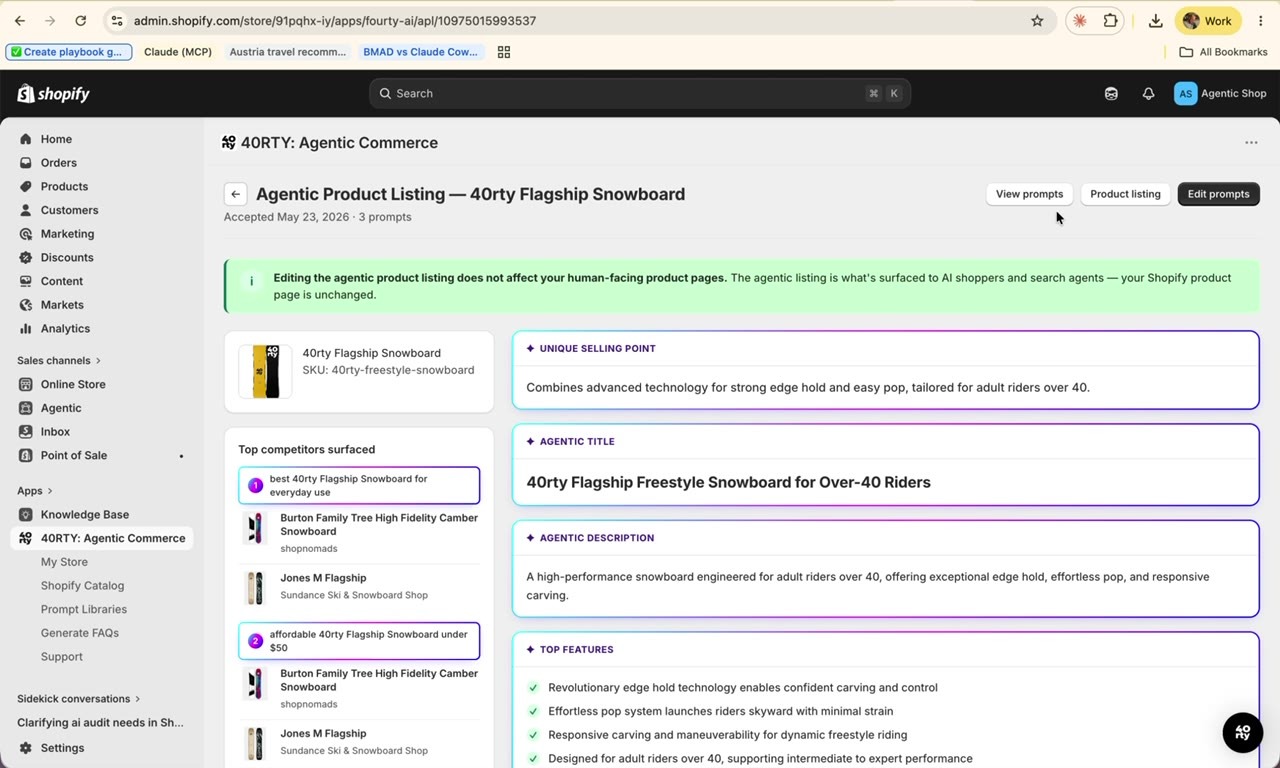The image size is (1280, 768).
Task: Open browser downloads icon
Action: [x=1155, y=21]
